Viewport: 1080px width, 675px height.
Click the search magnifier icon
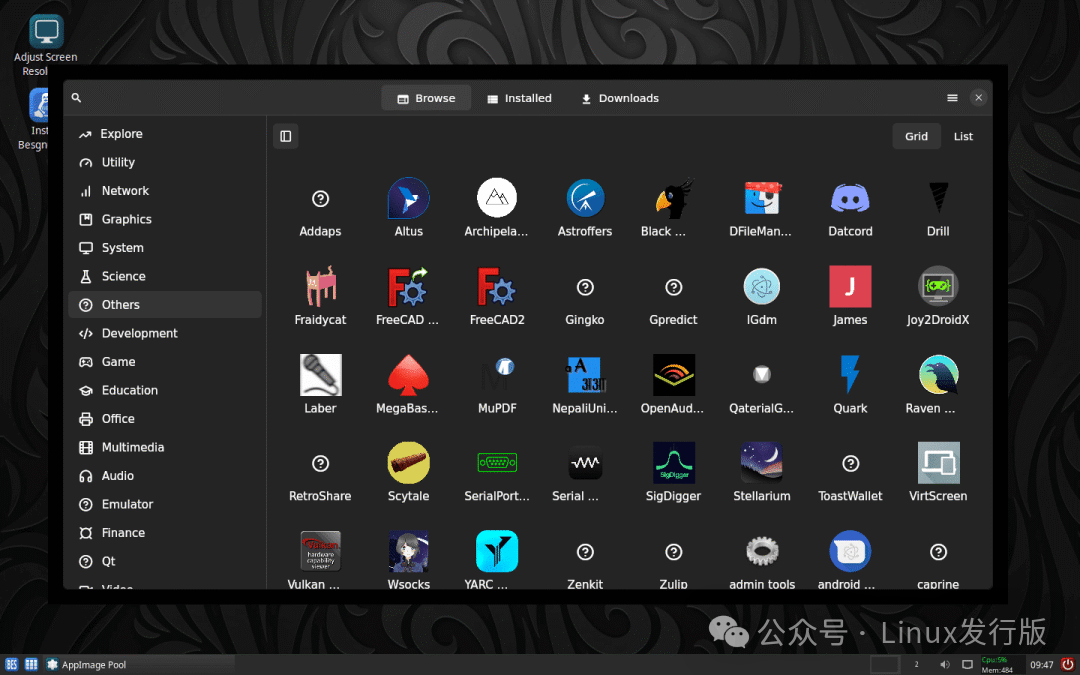pos(76,98)
